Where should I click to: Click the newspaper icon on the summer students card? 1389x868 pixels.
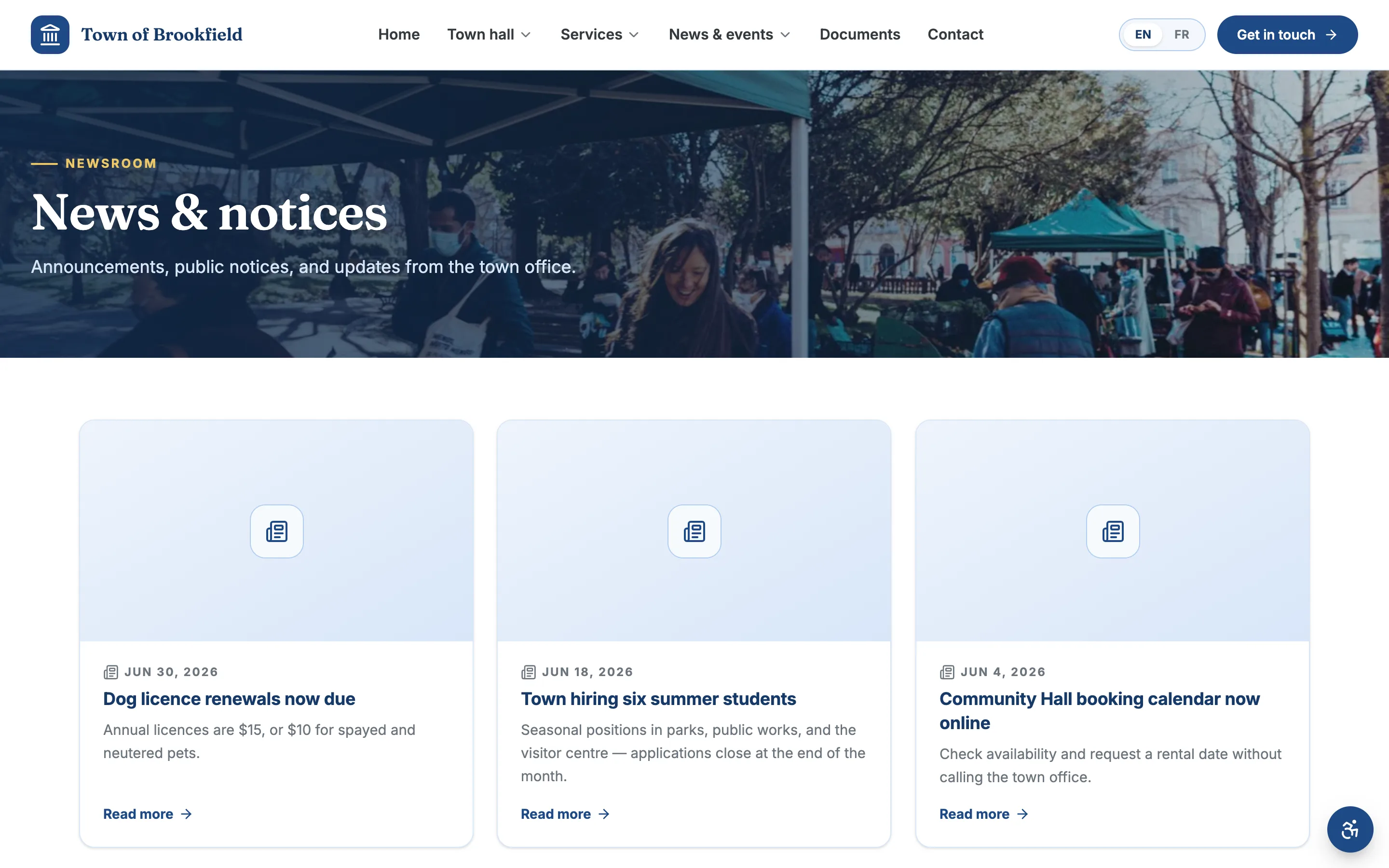pos(694,531)
